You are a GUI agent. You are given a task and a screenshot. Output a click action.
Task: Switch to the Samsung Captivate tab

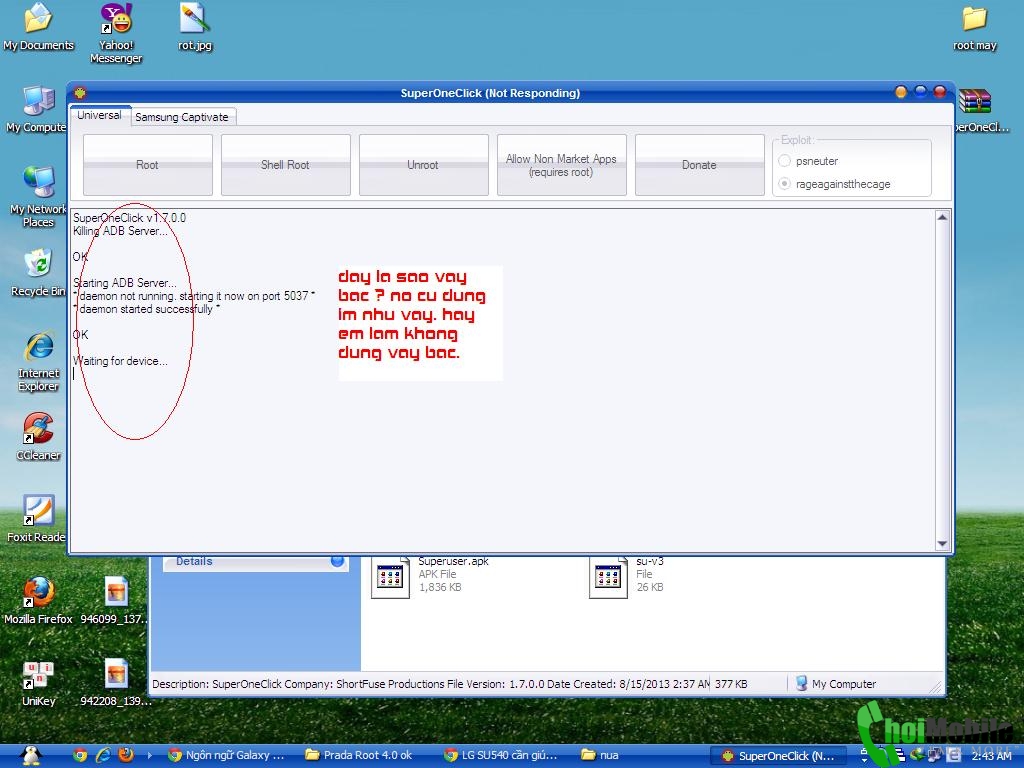click(182, 117)
